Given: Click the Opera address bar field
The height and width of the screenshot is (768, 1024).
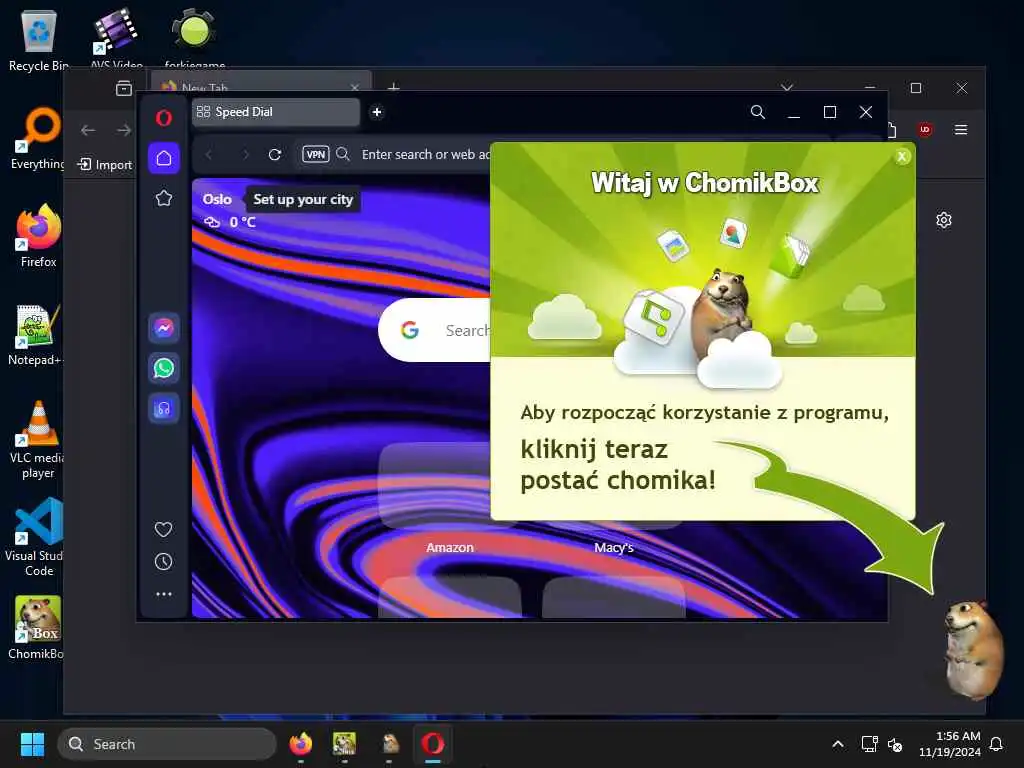Looking at the screenshot, I should [424, 154].
